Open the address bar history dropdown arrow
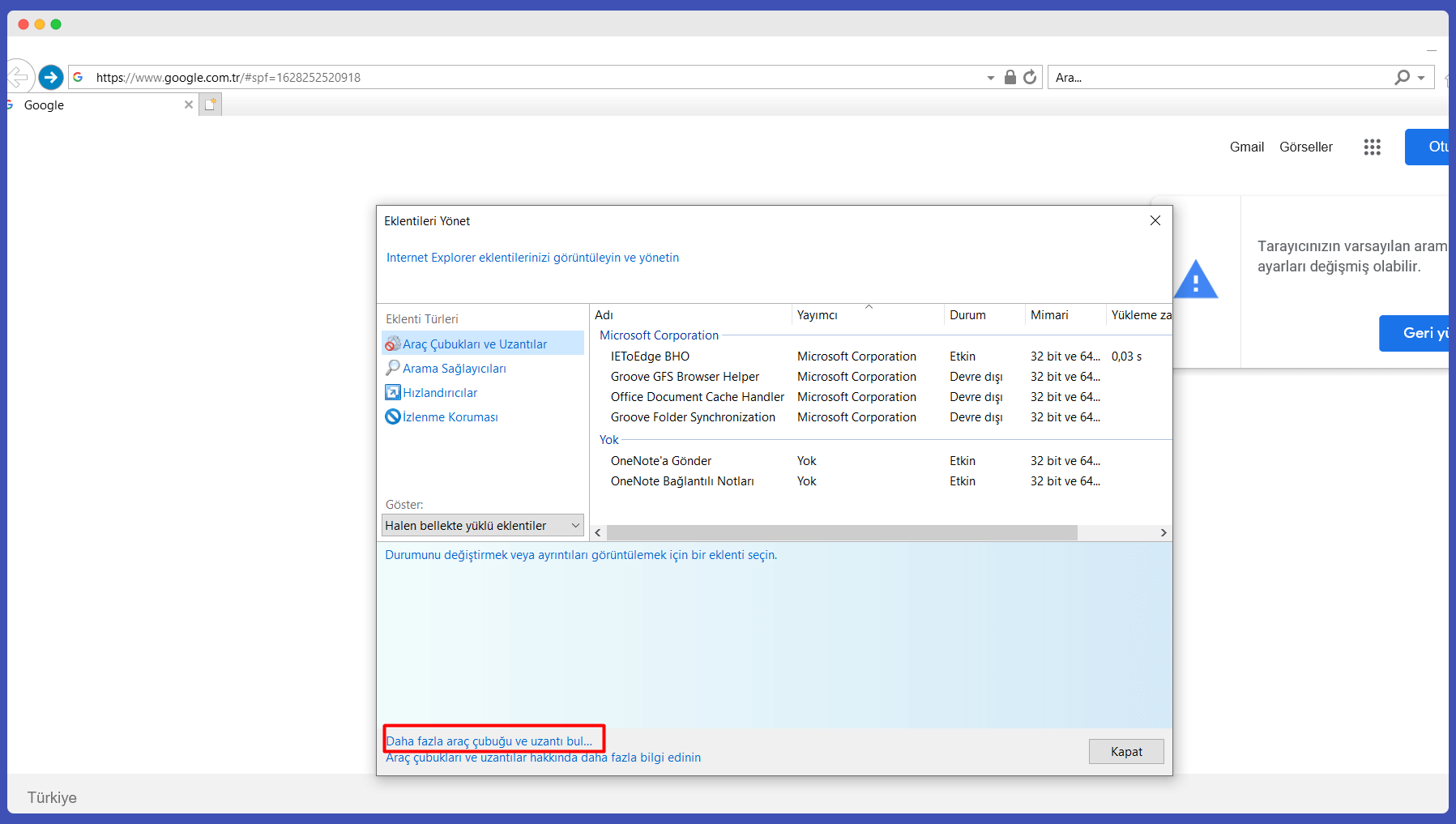This screenshot has height=824, width=1456. point(990,78)
